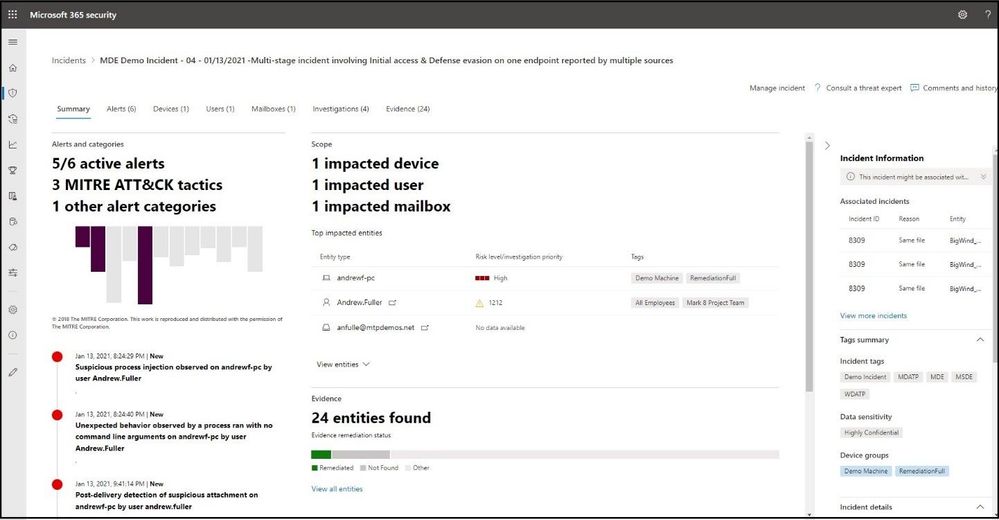Screen dimensions: 999x520
Task: Click the user icon beside Andrew.Fuller
Action: coord(326,302)
